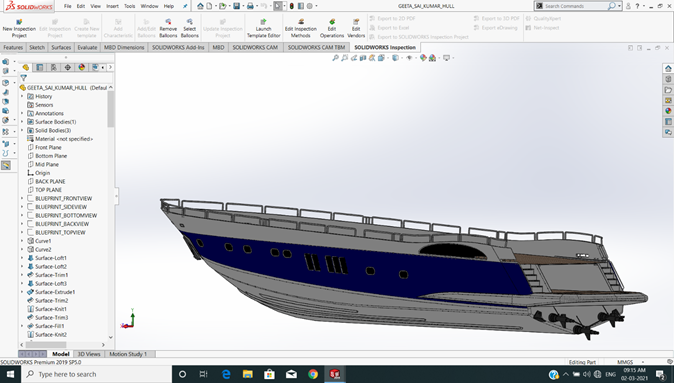Toggle visibility box of BLUEPRINT_BOTTOMVIEW
This screenshot has width=674, height=383.
pyautogui.click(x=31, y=215)
